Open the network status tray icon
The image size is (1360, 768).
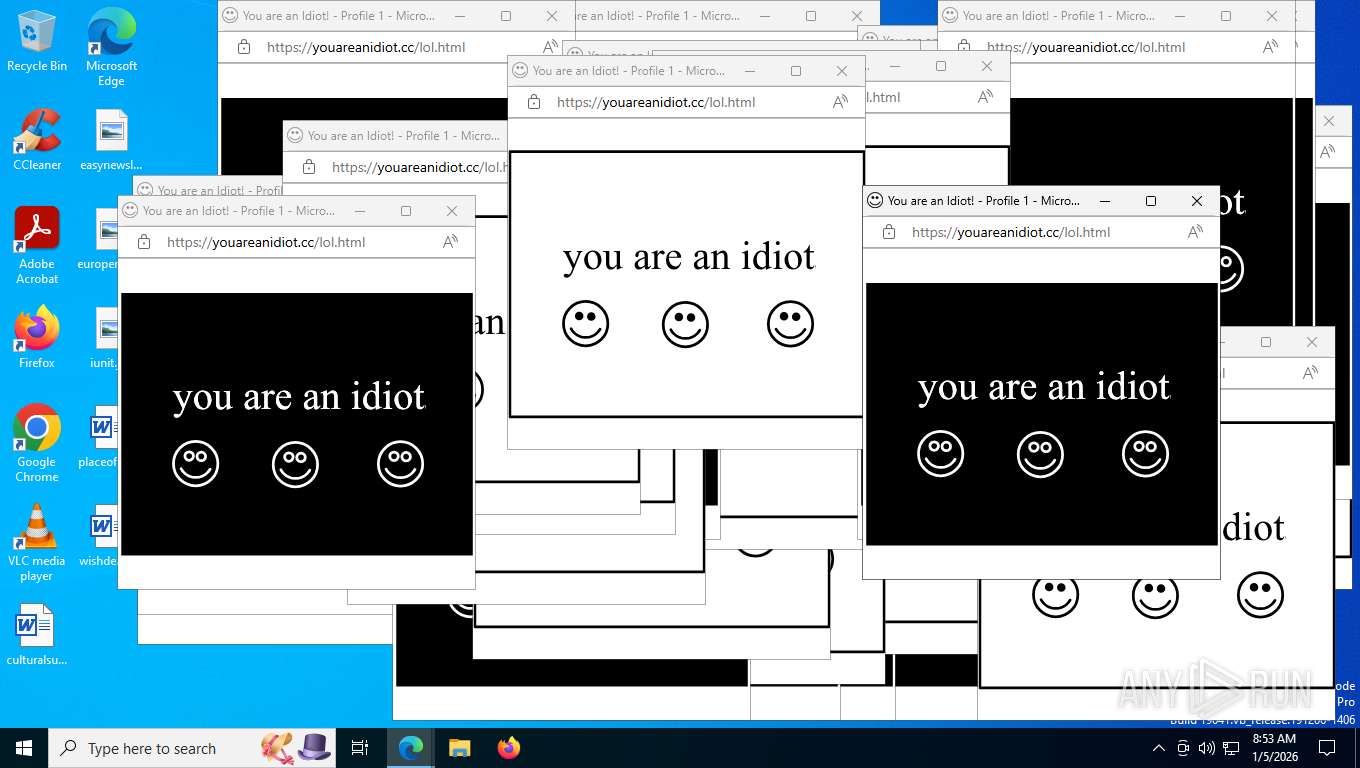[1231, 748]
